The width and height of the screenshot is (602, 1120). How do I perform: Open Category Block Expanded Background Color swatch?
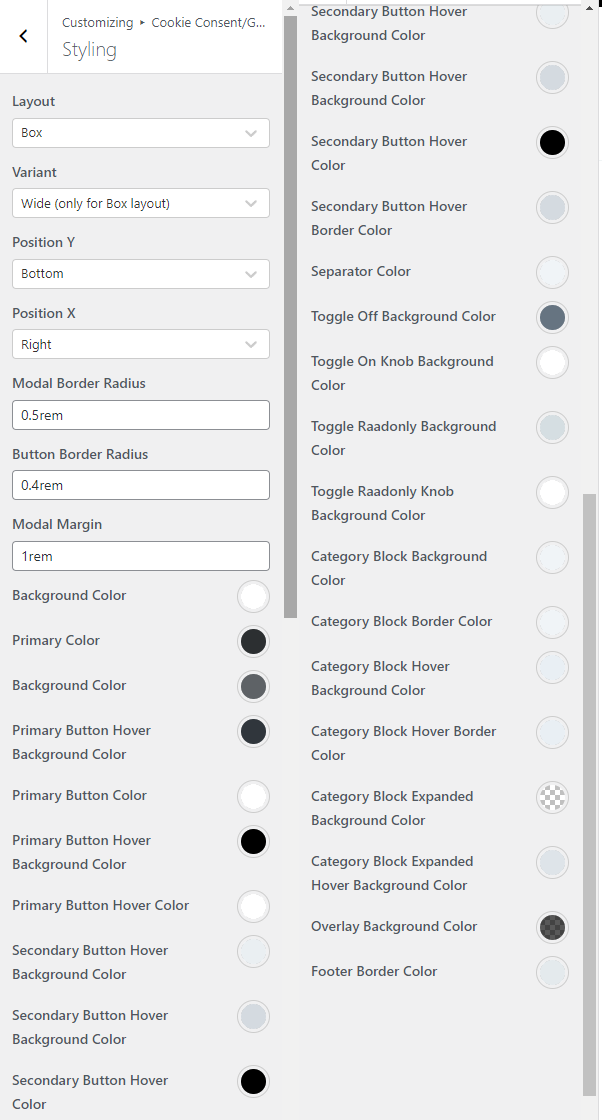pyautogui.click(x=553, y=797)
